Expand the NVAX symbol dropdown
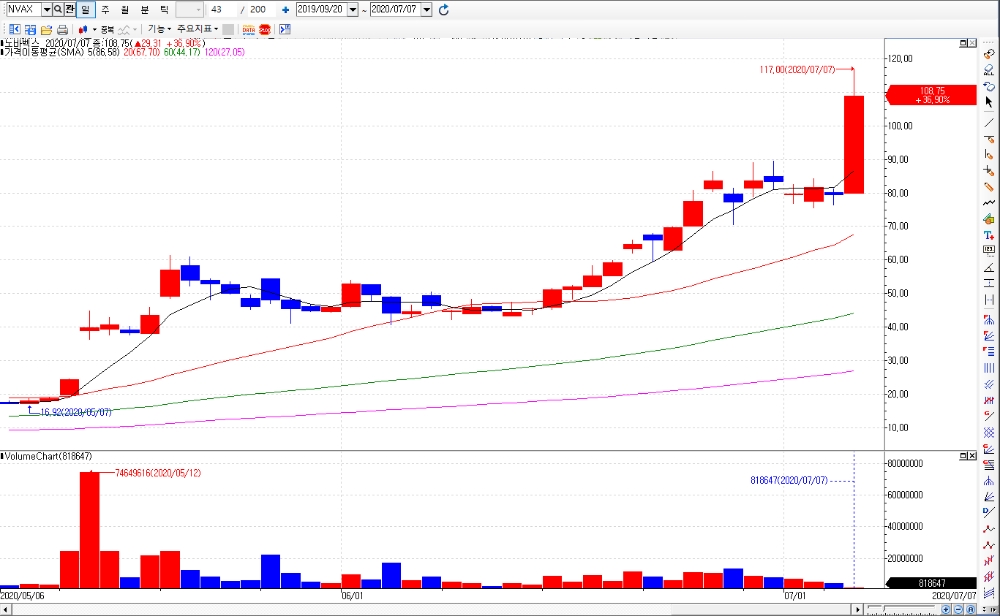Screen dimensions: 1000x616 pos(47,10)
